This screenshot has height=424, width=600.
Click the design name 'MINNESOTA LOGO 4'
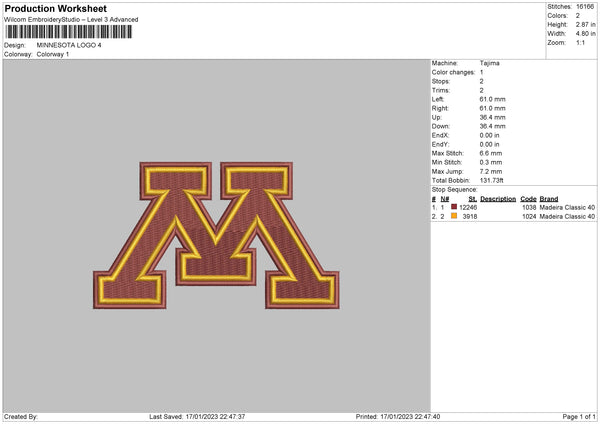[69, 45]
